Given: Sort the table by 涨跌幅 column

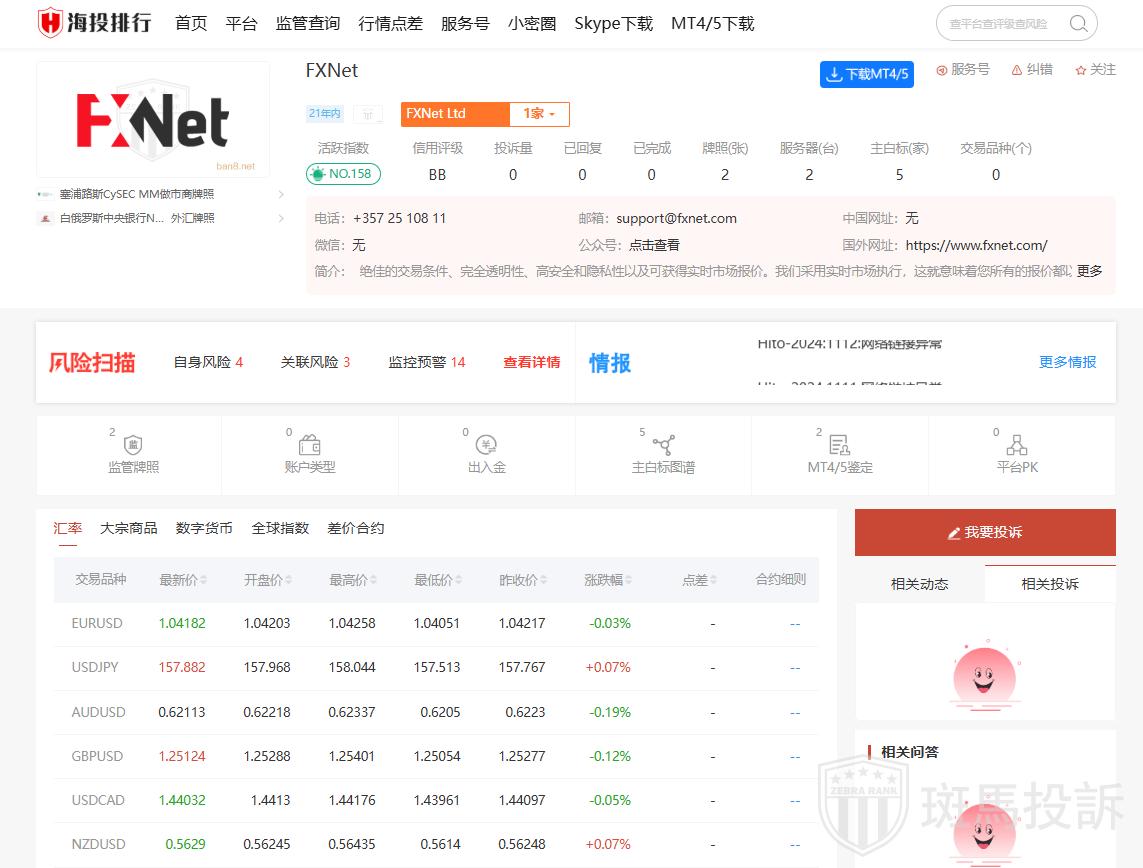Looking at the screenshot, I should (x=608, y=580).
